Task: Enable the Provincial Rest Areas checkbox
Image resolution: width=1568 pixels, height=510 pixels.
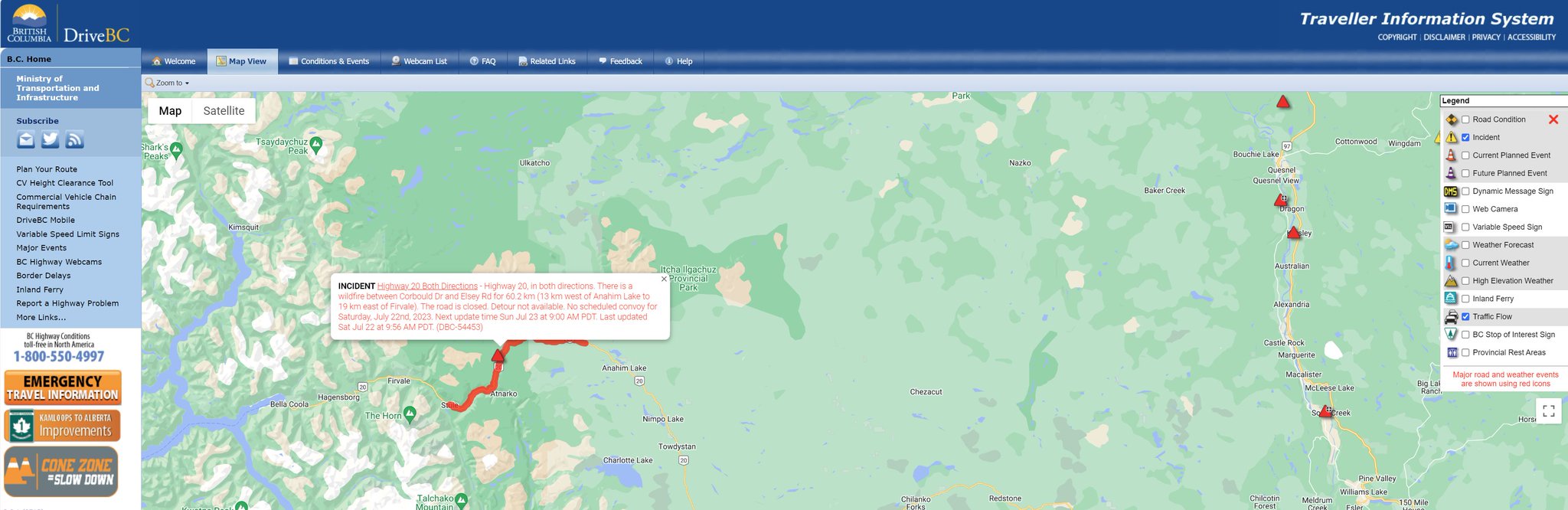Action: [x=1465, y=352]
